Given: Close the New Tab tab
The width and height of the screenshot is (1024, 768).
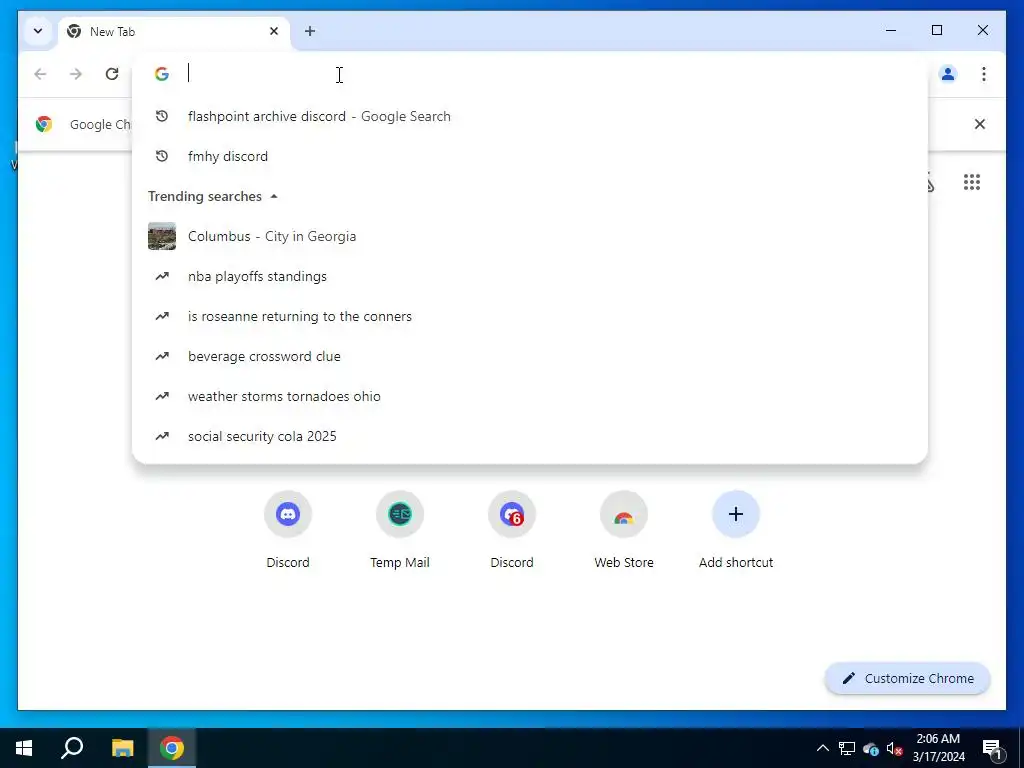Looking at the screenshot, I should click(274, 31).
